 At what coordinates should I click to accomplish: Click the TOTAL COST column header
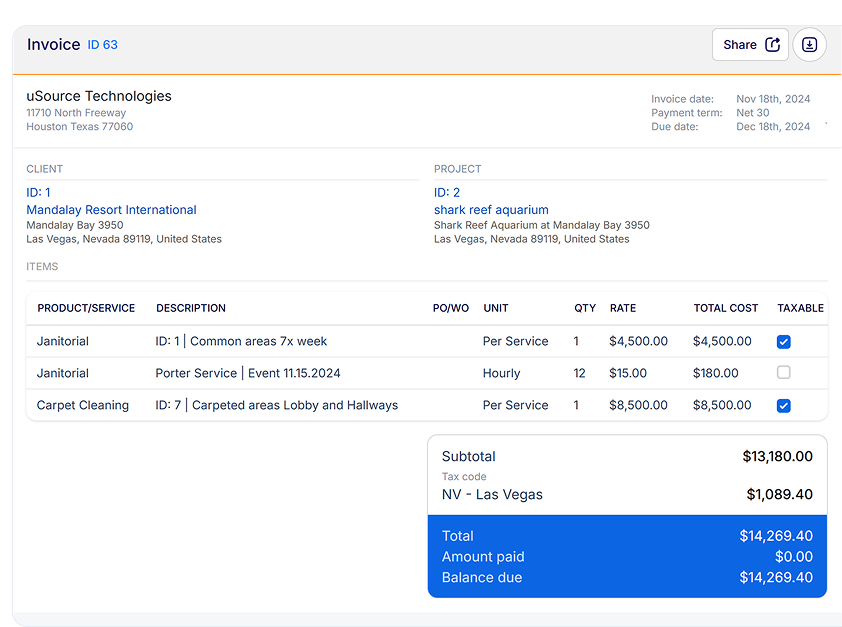click(725, 308)
